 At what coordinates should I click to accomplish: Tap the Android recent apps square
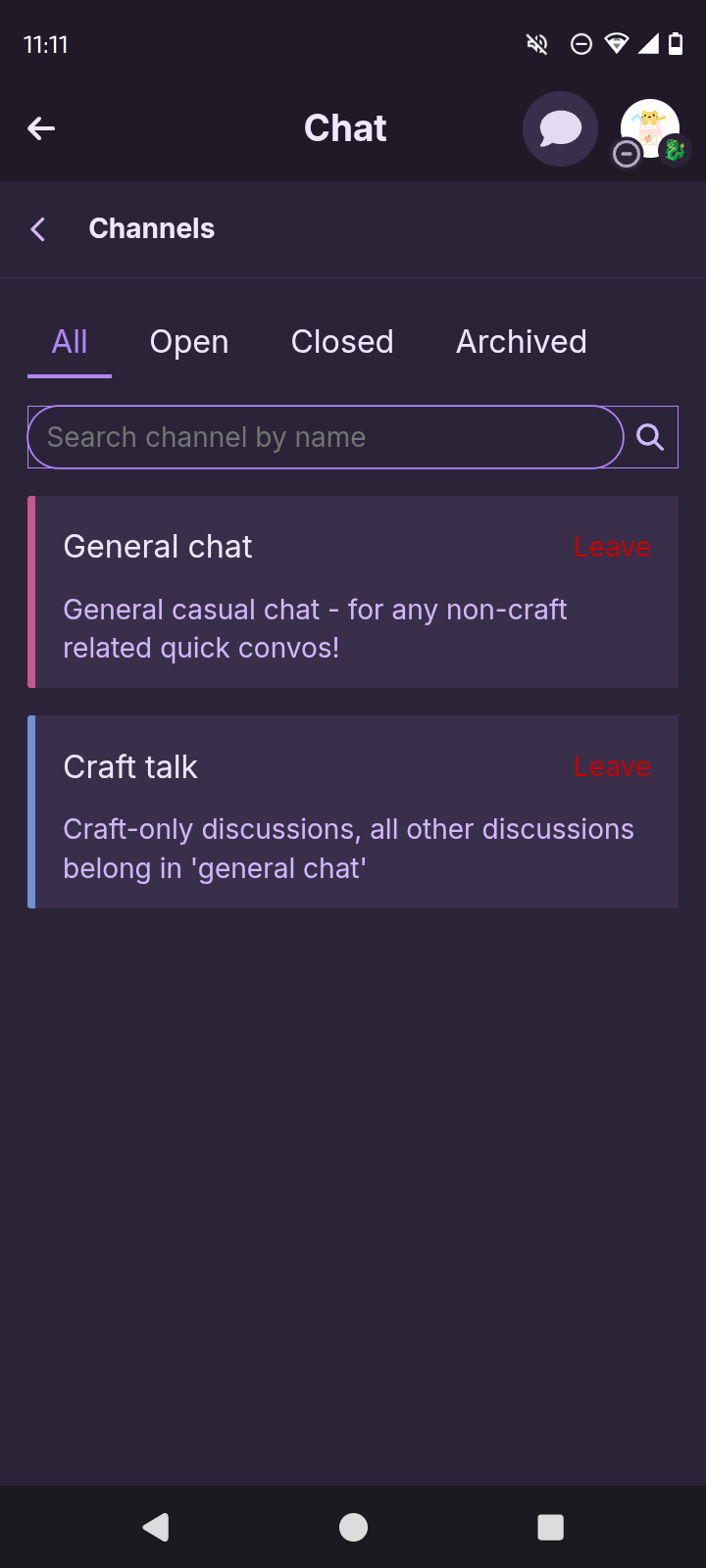click(551, 1527)
